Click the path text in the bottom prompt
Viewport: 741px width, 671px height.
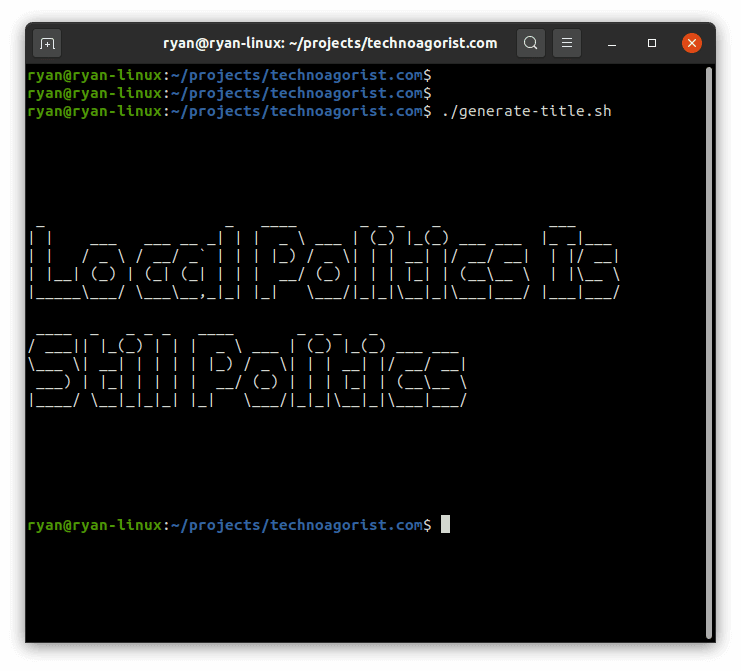295,525
